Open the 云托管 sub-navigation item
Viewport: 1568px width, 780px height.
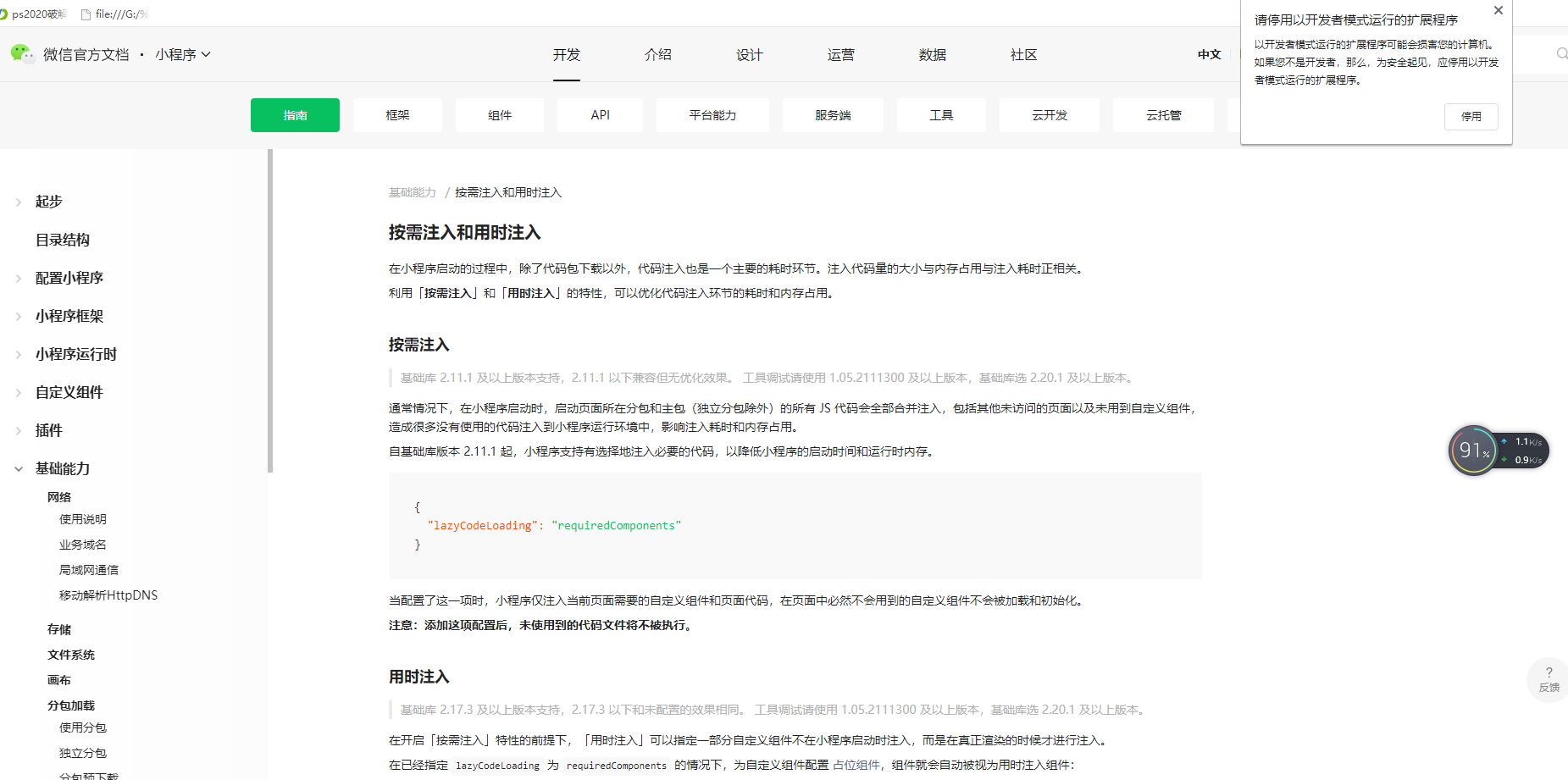tap(1163, 115)
